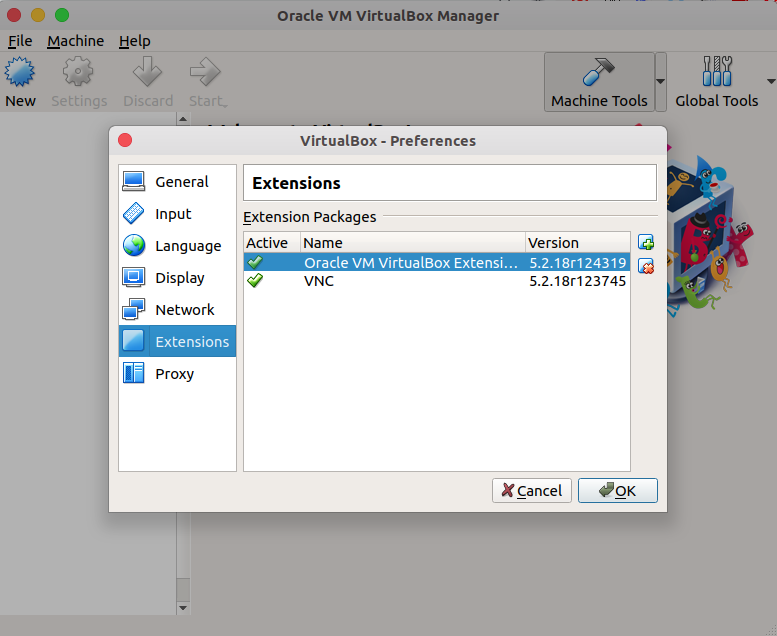The image size is (777, 636).
Task: Open the File menu
Action: pyautogui.click(x=20, y=41)
